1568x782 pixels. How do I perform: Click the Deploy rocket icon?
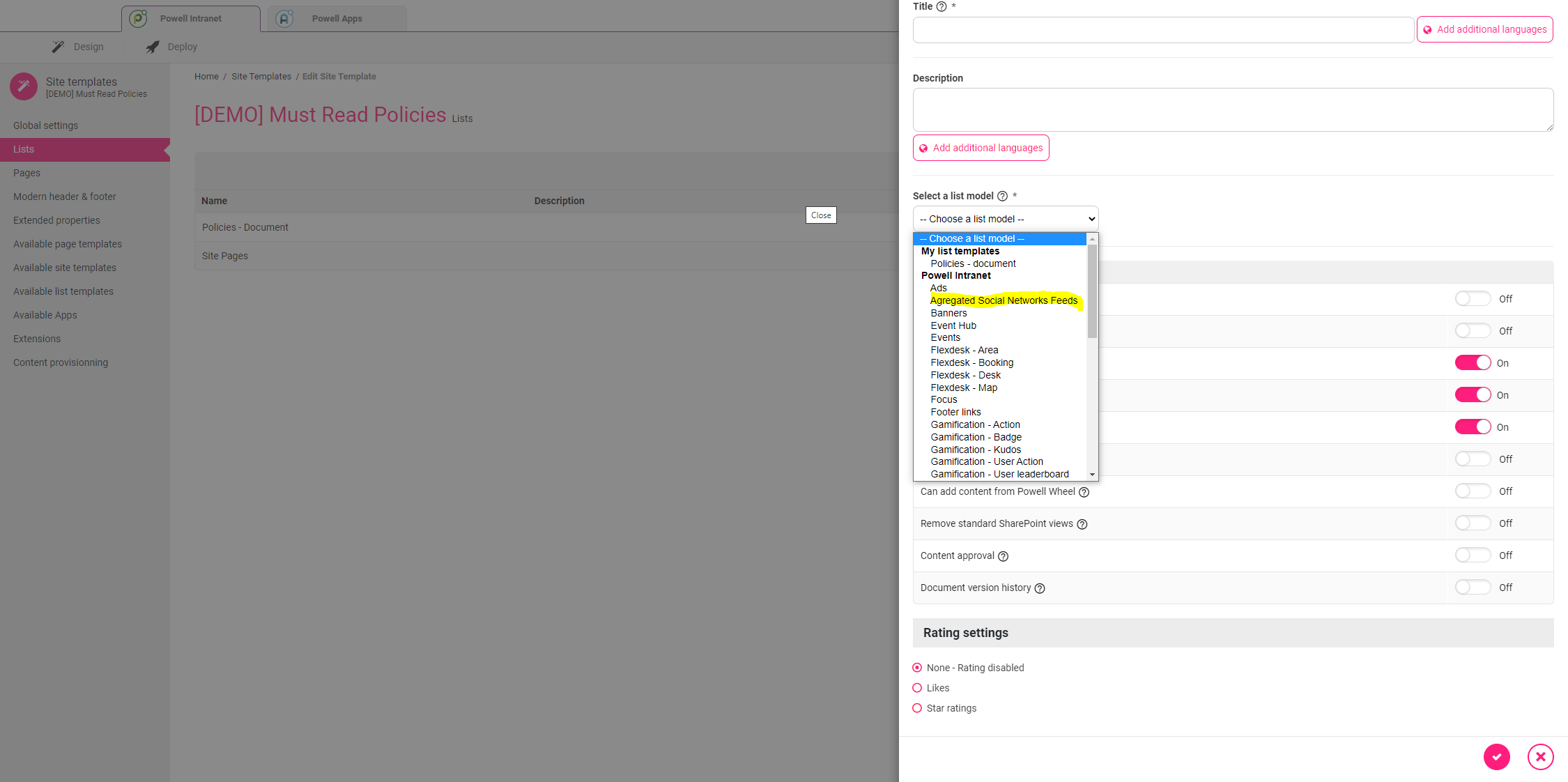click(x=152, y=47)
